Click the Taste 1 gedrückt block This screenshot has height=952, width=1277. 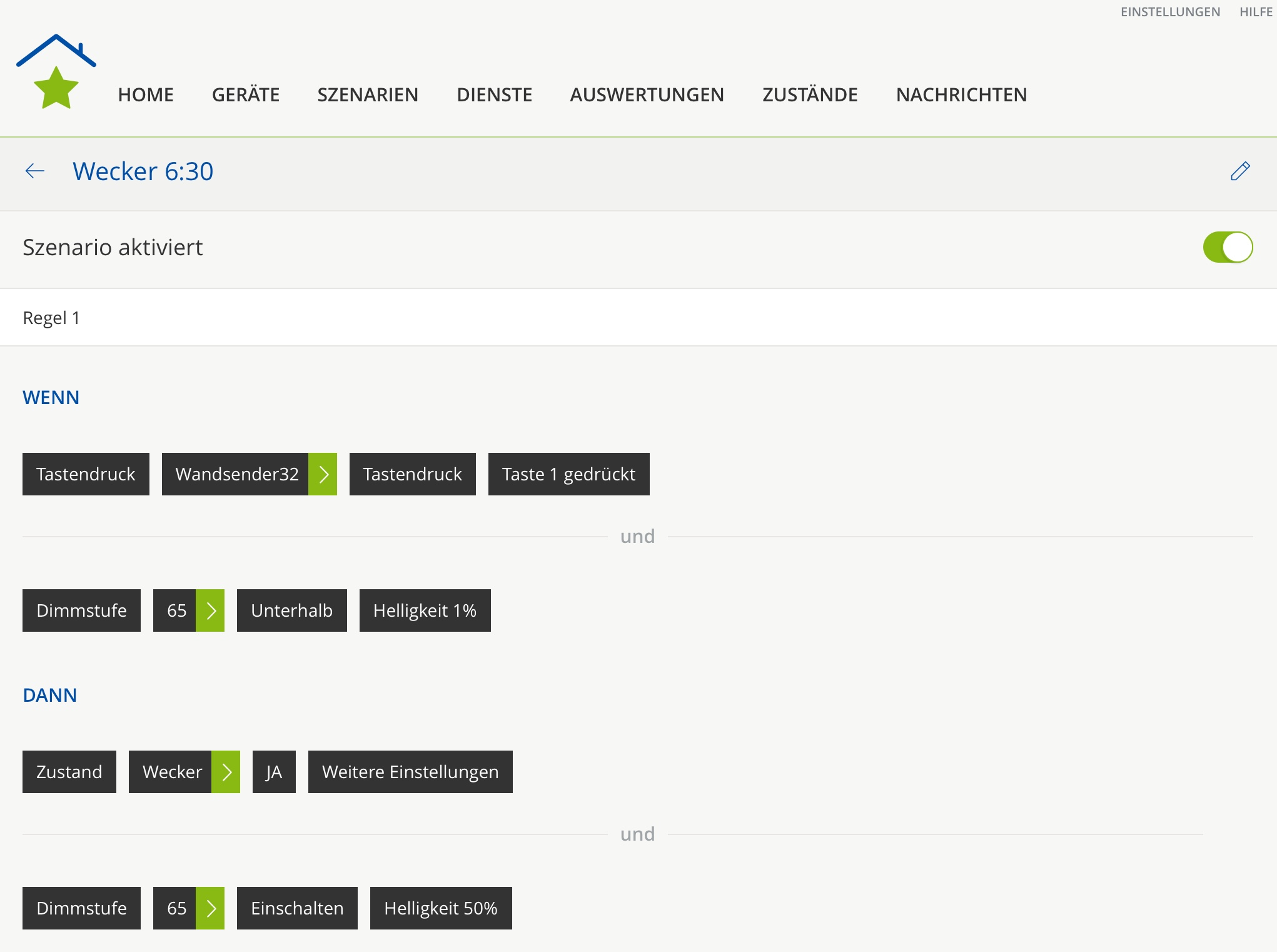click(568, 474)
